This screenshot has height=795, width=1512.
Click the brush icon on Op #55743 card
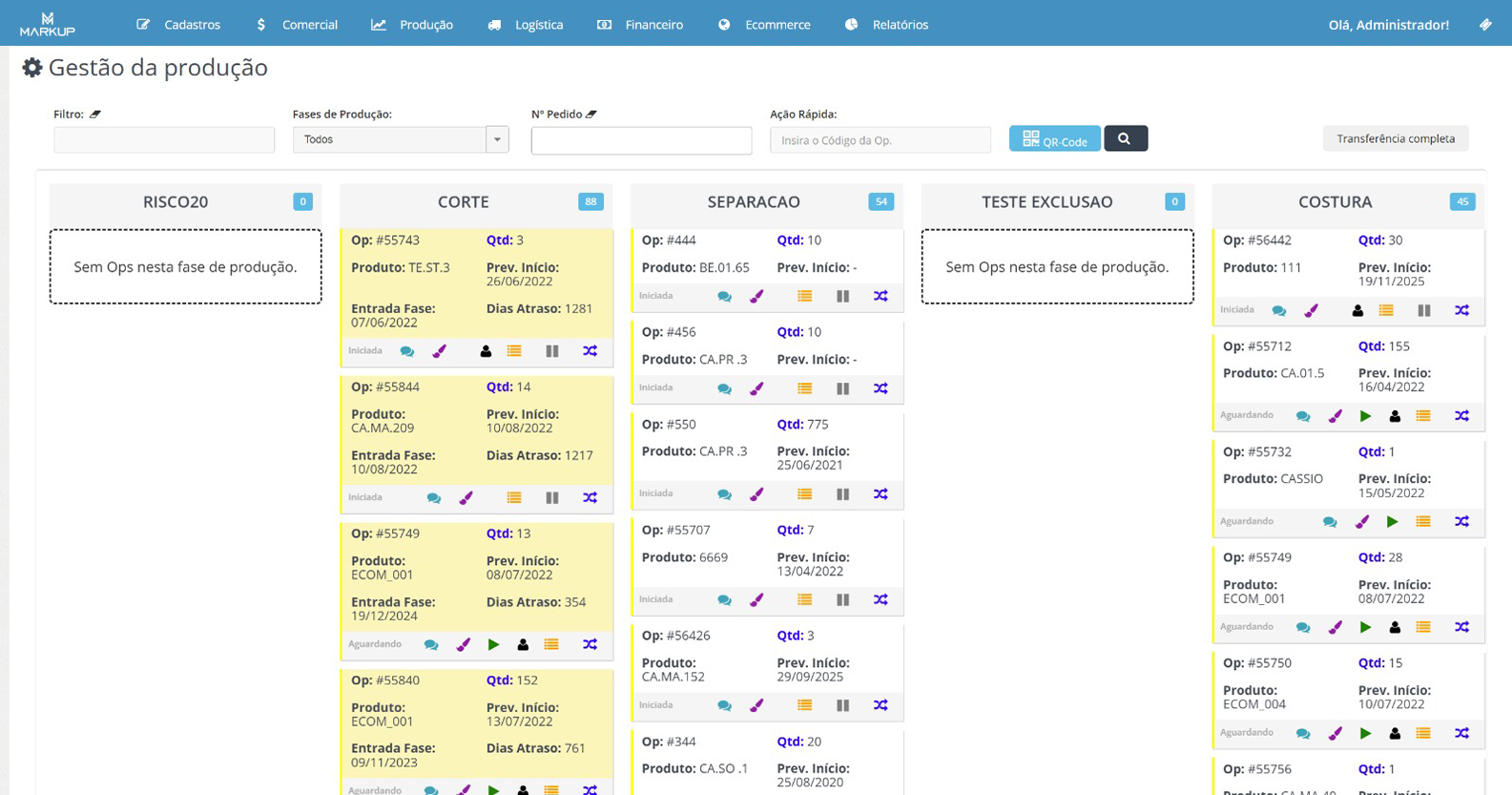(440, 351)
